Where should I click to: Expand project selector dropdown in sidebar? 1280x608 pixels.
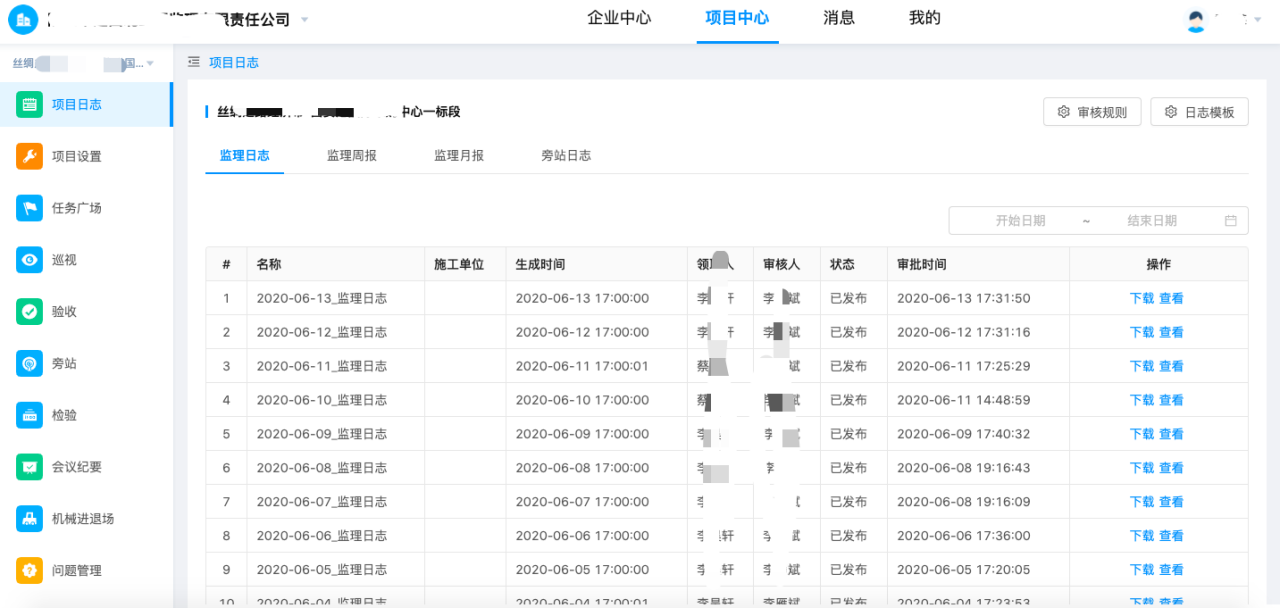[x=150, y=63]
